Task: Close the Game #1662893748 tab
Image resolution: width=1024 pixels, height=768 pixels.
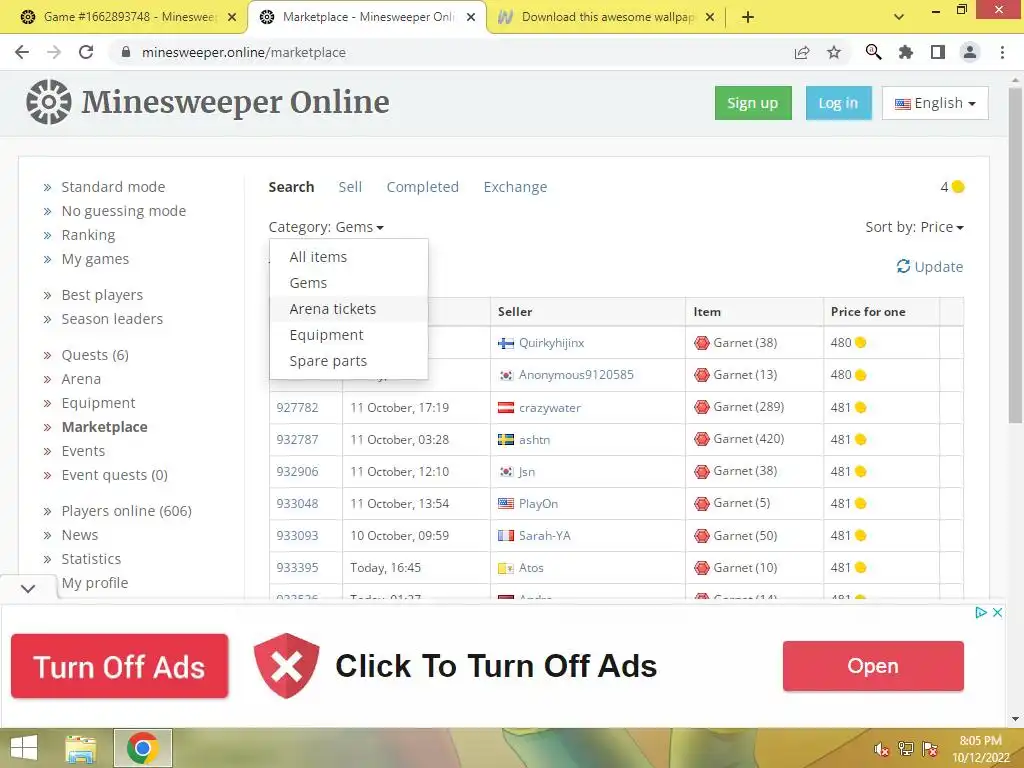Action: (232, 17)
